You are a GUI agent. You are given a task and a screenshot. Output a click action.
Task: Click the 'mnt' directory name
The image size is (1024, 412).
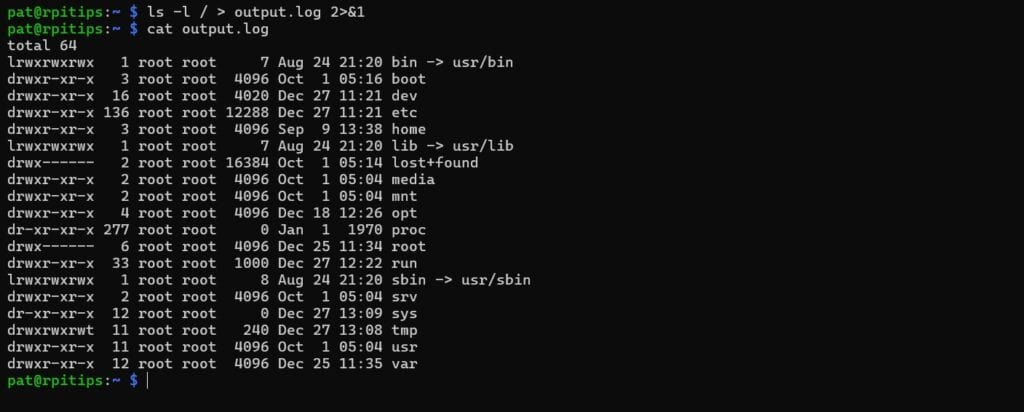tap(405, 196)
